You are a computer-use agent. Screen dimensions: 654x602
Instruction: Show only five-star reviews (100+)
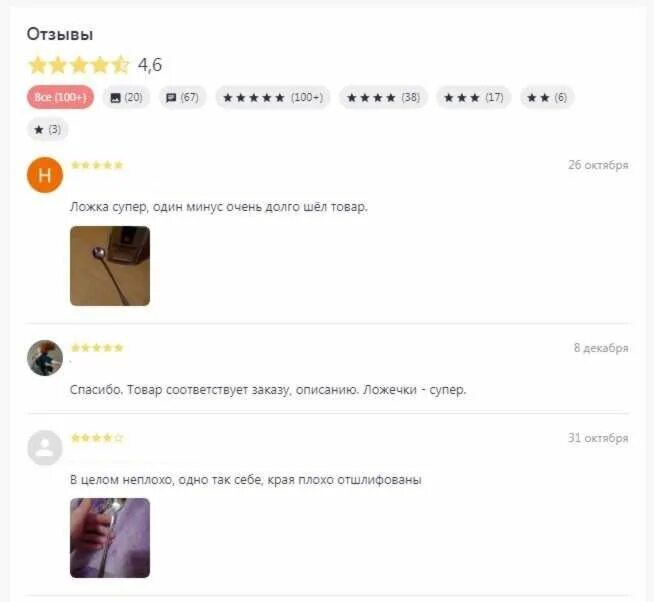pyautogui.click(x=273, y=97)
